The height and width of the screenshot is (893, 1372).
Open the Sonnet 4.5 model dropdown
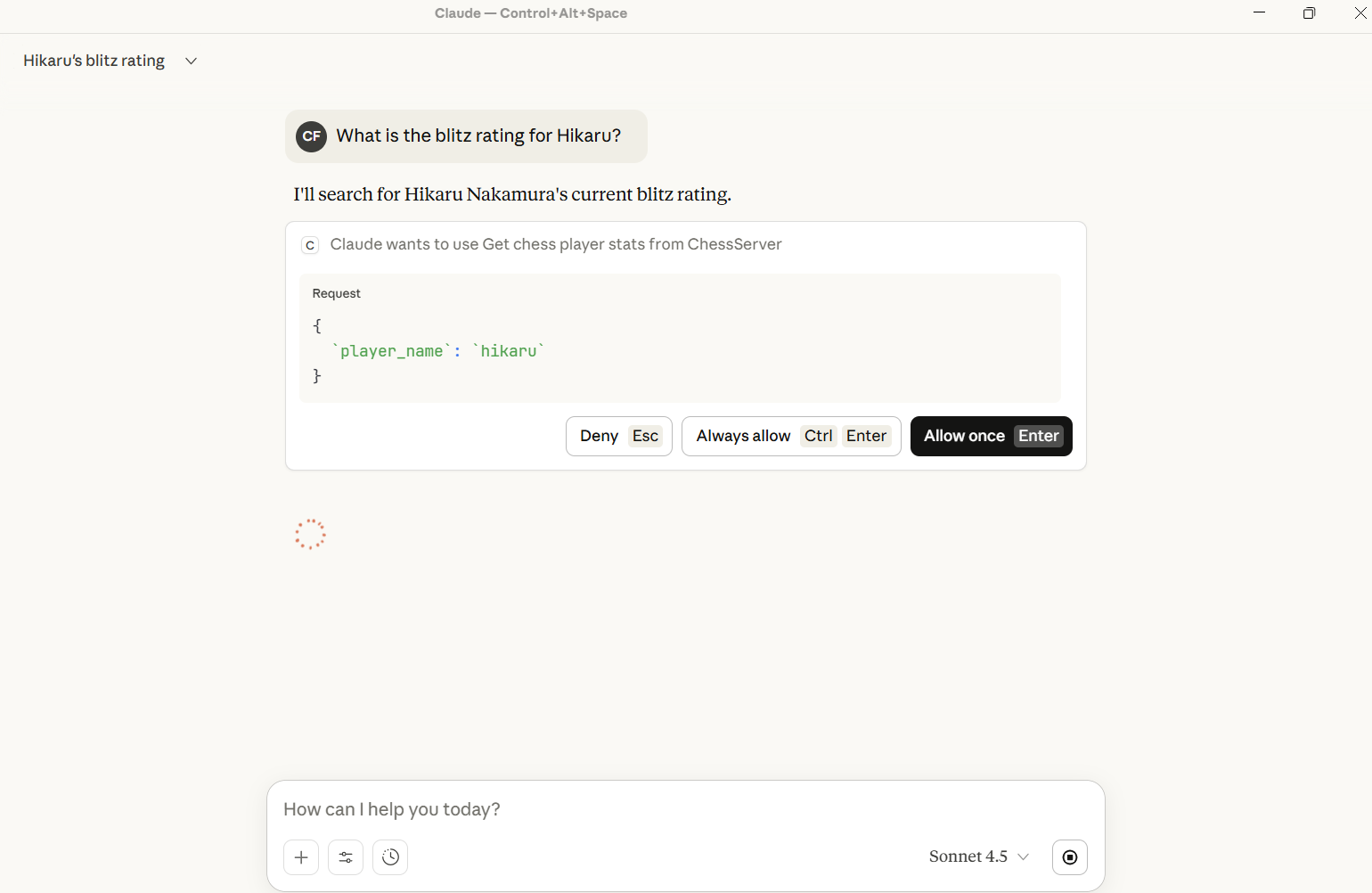pyautogui.click(x=977, y=856)
